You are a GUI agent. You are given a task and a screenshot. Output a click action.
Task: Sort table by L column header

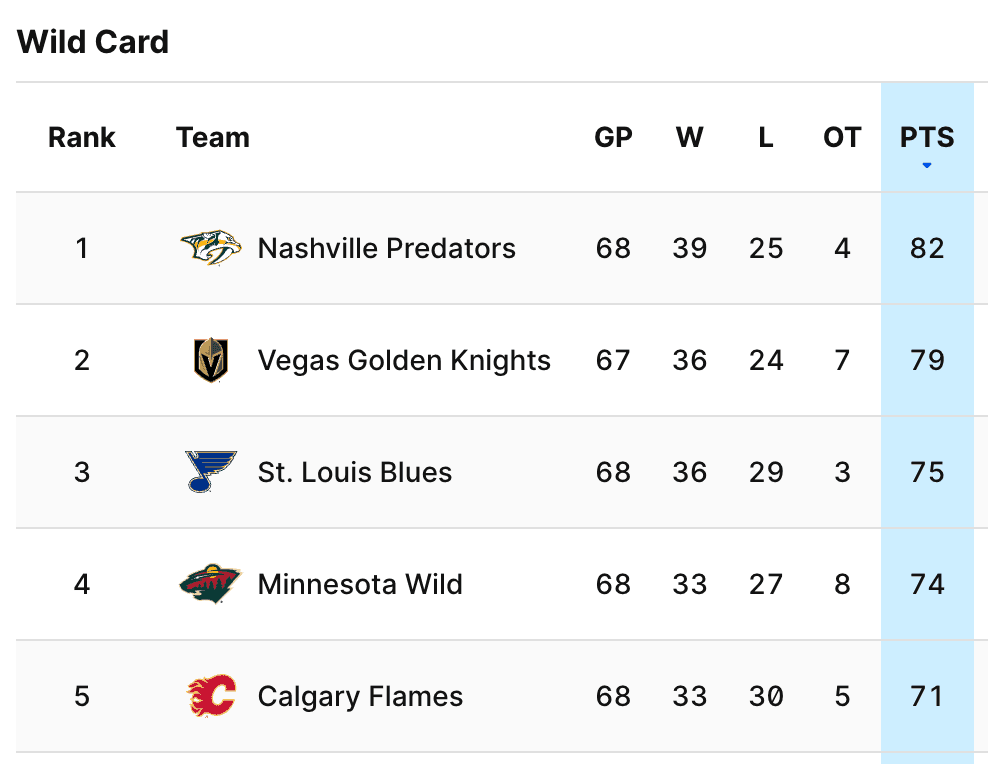765,138
